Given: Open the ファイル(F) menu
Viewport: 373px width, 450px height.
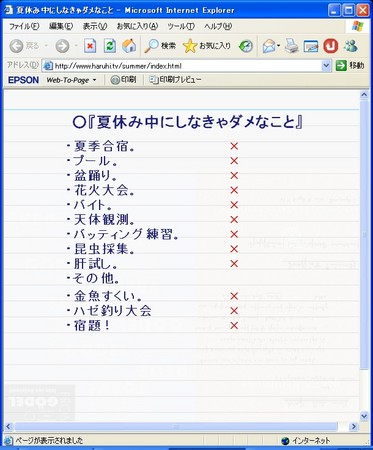Looking at the screenshot, I should pyautogui.click(x=24, y=26).
